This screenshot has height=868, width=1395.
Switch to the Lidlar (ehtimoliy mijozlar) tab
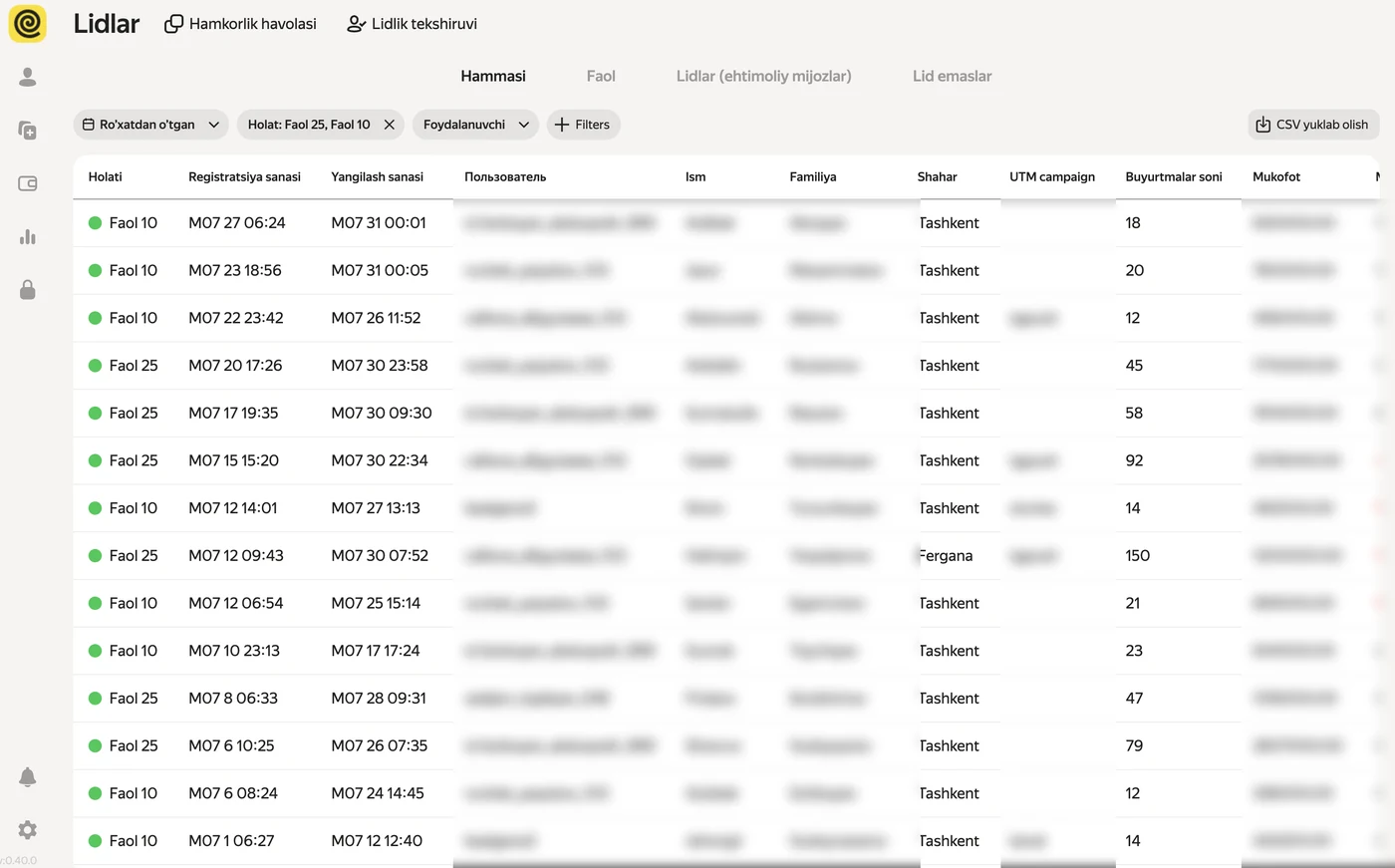pos(763,76)
